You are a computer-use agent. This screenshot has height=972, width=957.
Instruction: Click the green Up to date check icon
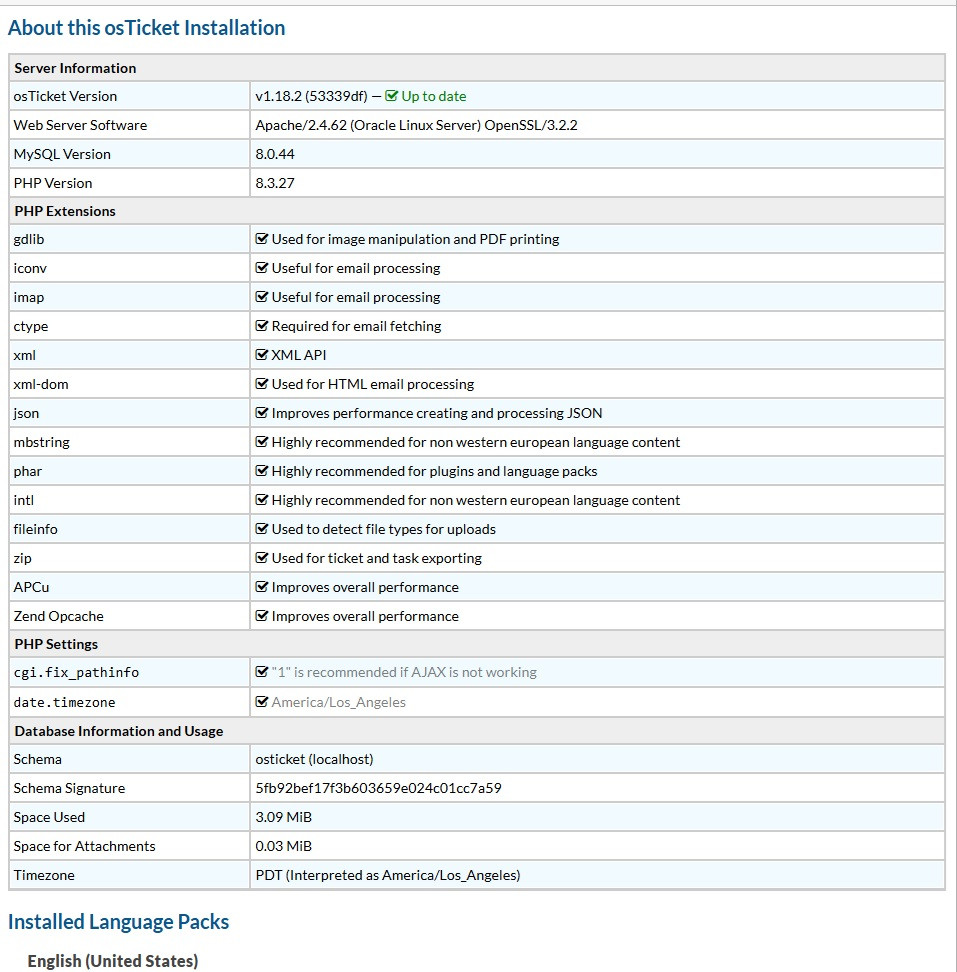coord(392,96)
